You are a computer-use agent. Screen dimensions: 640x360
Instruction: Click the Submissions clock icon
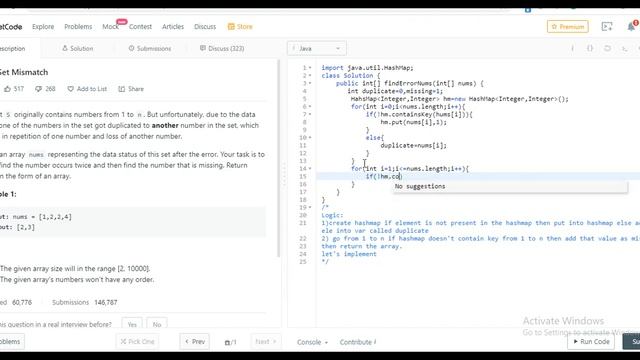point(131,48)
